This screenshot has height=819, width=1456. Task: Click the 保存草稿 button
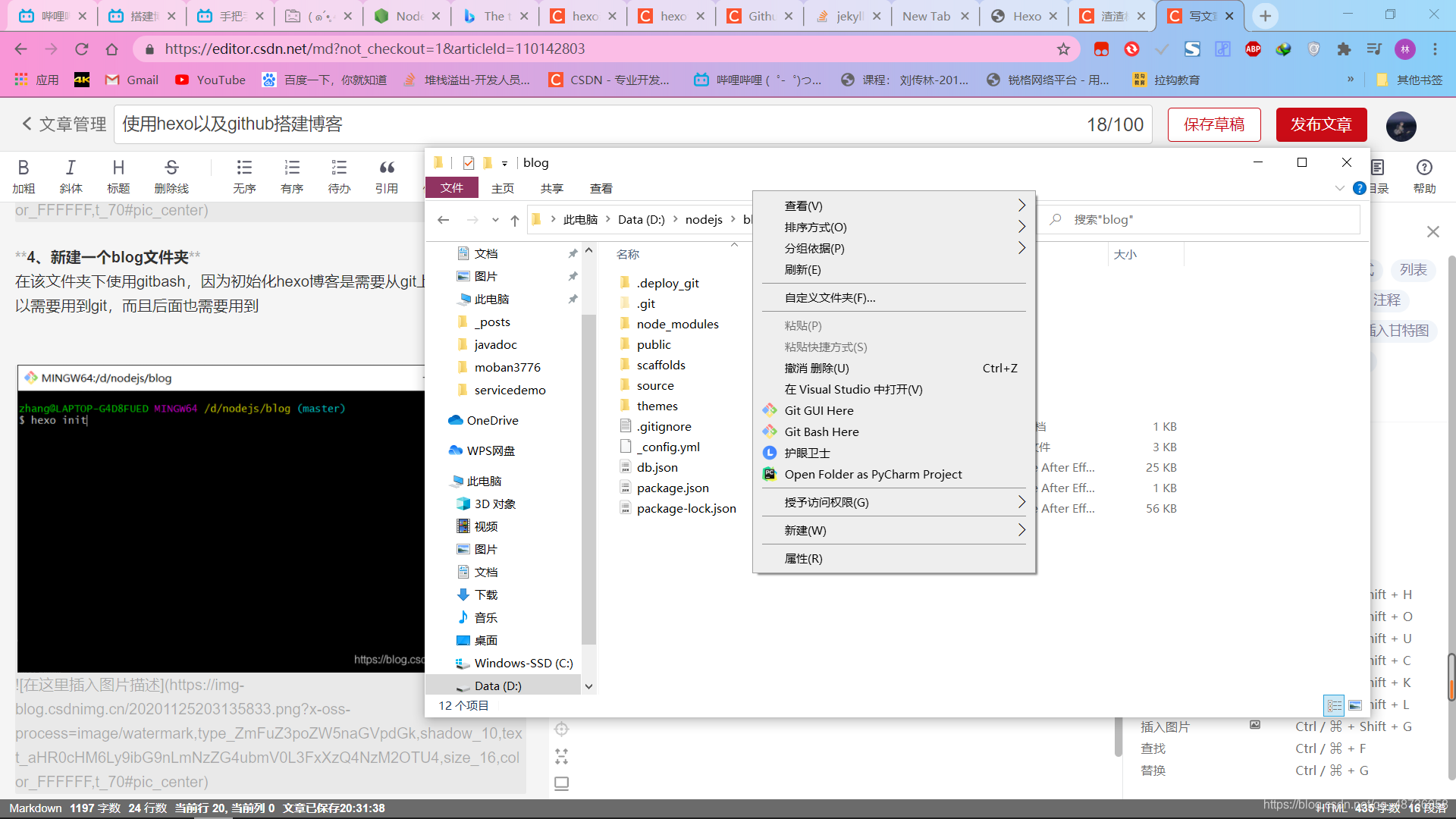(1214, 124)
